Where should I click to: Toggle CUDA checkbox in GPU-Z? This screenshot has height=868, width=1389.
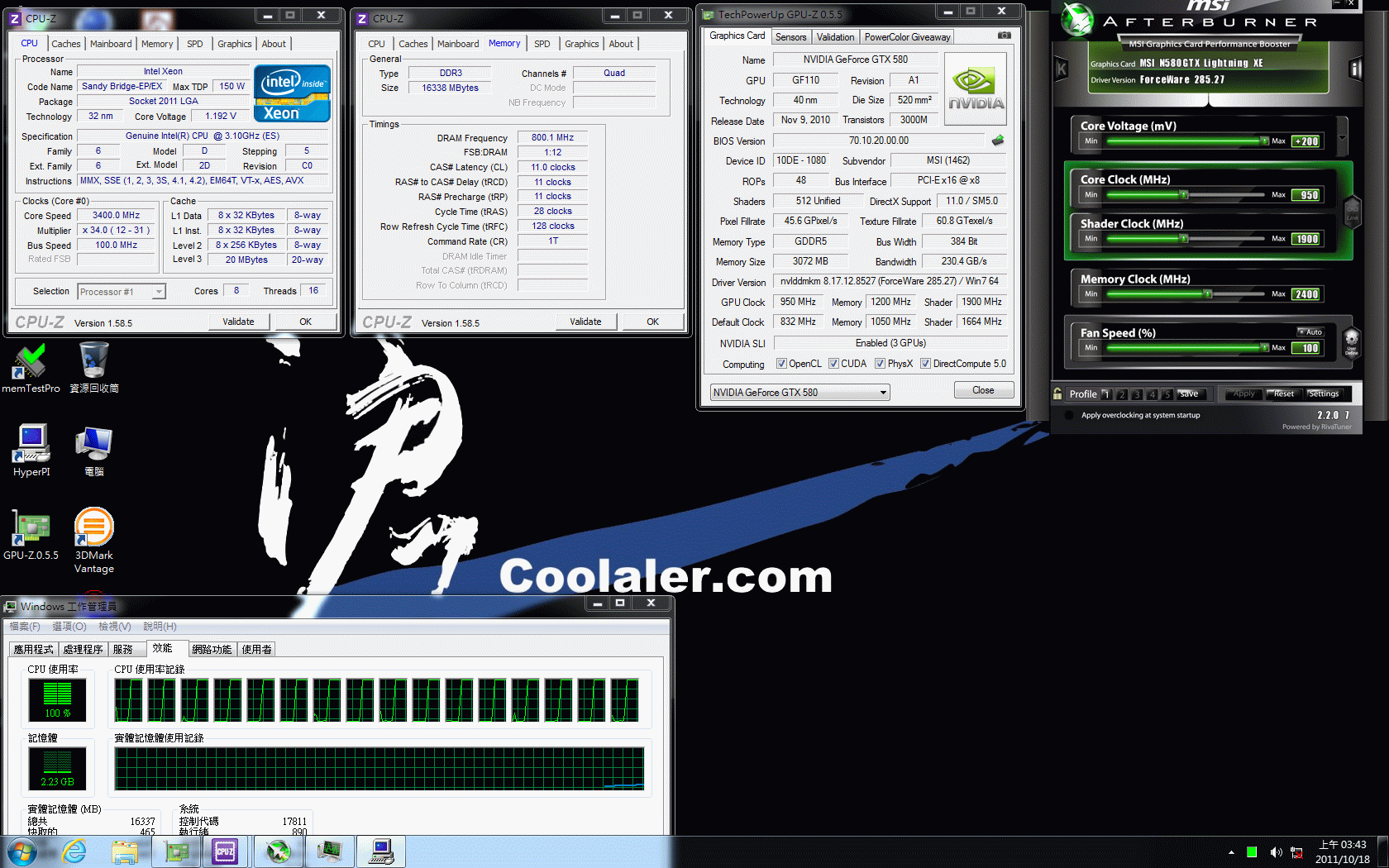(x=833, y=364)
